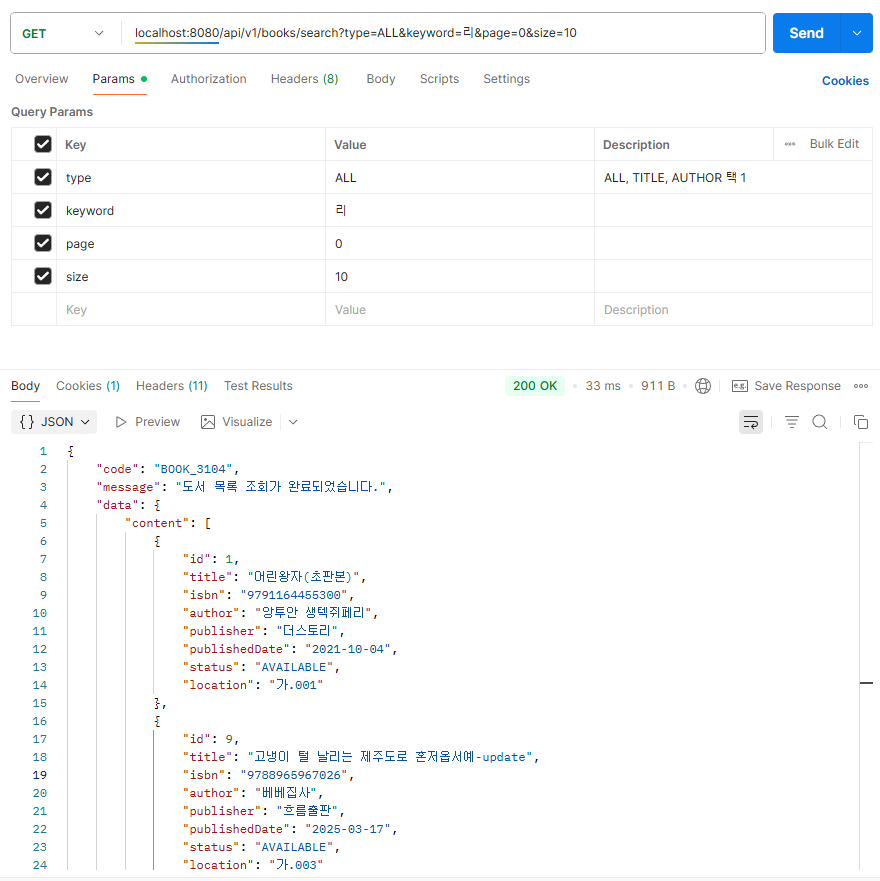Screen dimensions: 880x881
Task: Click the response body vertical scrollbar
Action: (866, 656)
